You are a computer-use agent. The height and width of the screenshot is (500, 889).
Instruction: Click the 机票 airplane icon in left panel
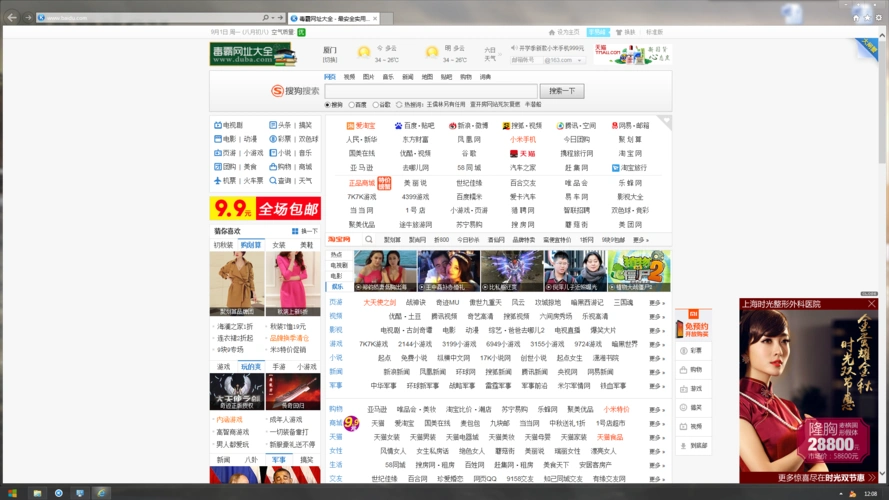coord(218,181)
